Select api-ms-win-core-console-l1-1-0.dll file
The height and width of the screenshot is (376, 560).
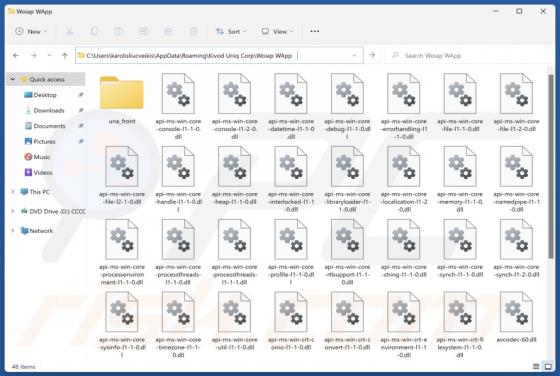click(178, 106)
